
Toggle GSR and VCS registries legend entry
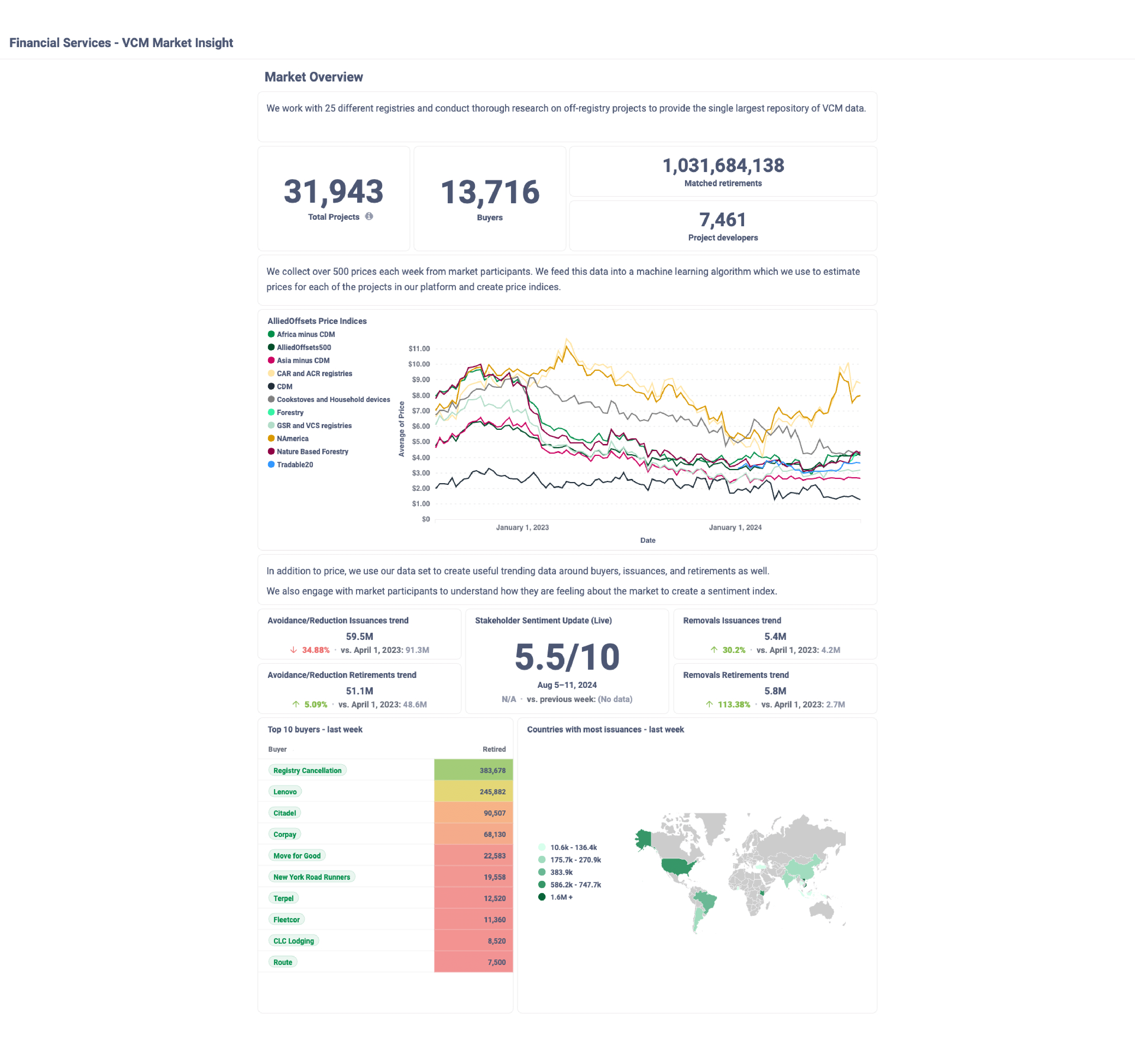coord(309,426)
